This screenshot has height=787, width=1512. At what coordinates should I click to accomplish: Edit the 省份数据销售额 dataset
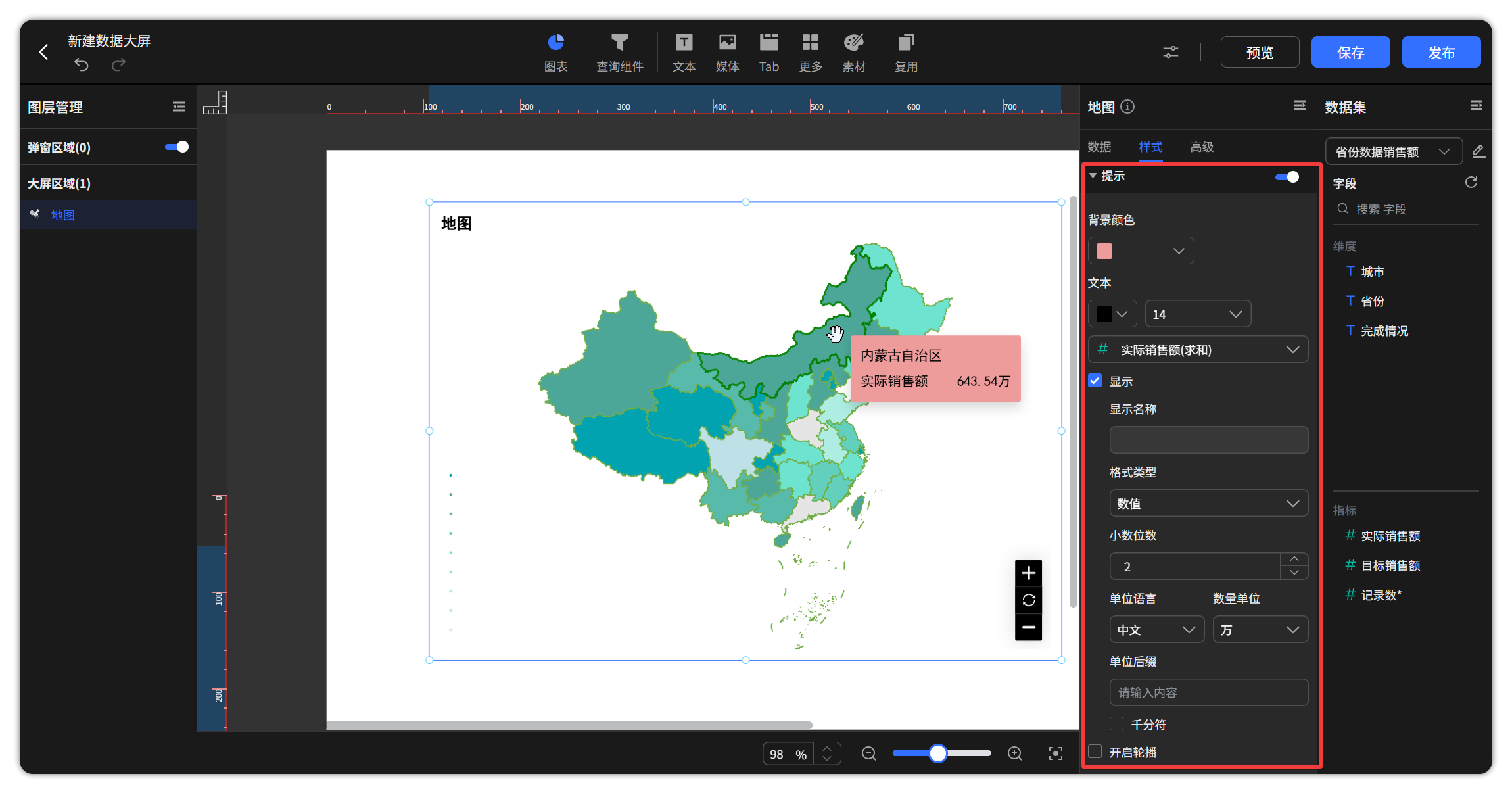pyautogui.click(x=1478, y=151)
